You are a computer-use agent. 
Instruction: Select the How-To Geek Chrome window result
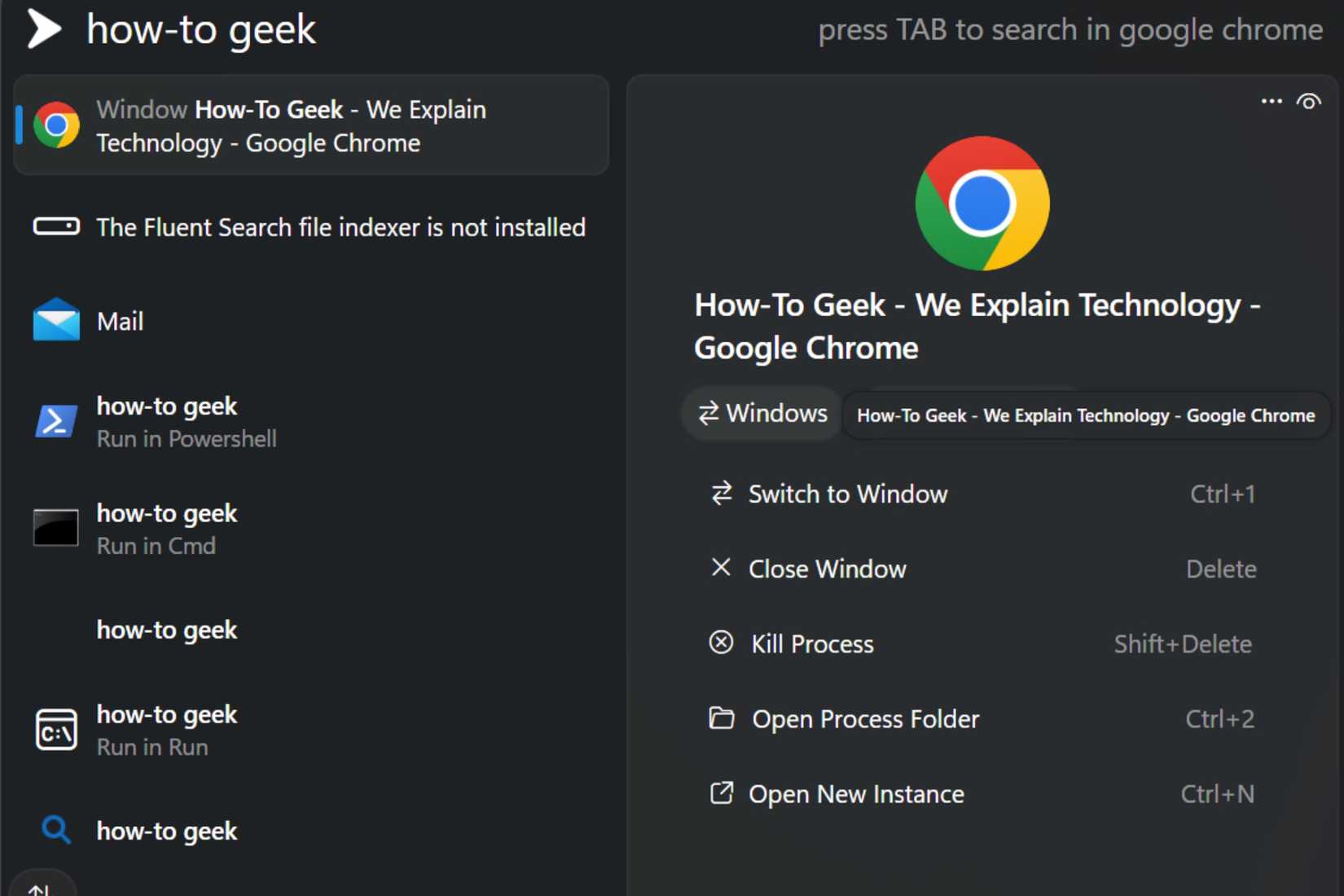pos(311,125)
